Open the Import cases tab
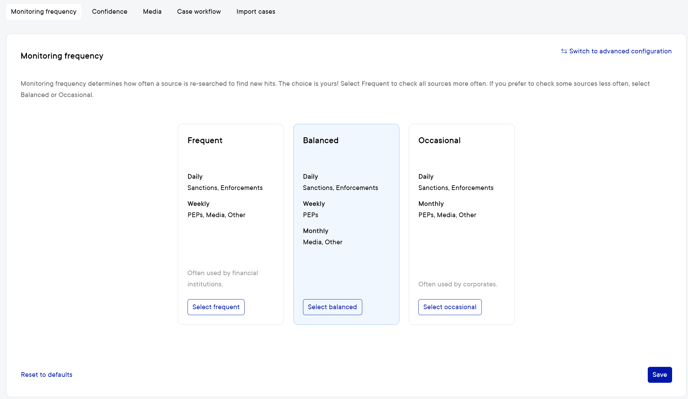 click(256, 12)
